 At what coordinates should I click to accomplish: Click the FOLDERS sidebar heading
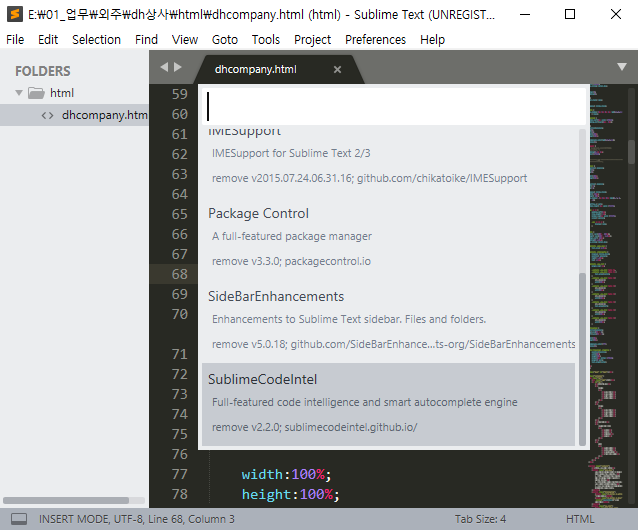[x=43, y=71]
